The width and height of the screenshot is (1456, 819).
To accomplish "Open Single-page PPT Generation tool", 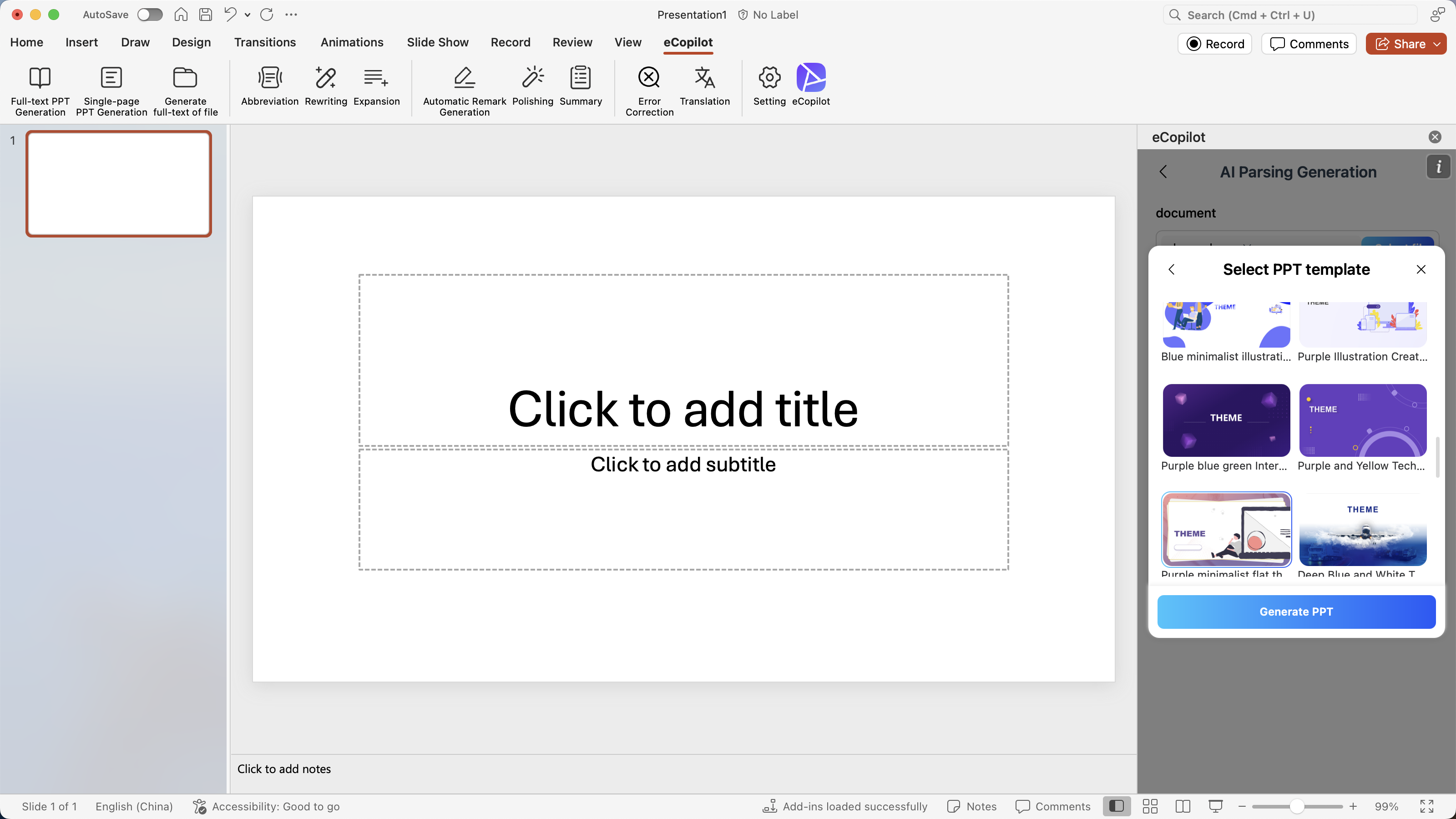I will (x=111, y=78).
